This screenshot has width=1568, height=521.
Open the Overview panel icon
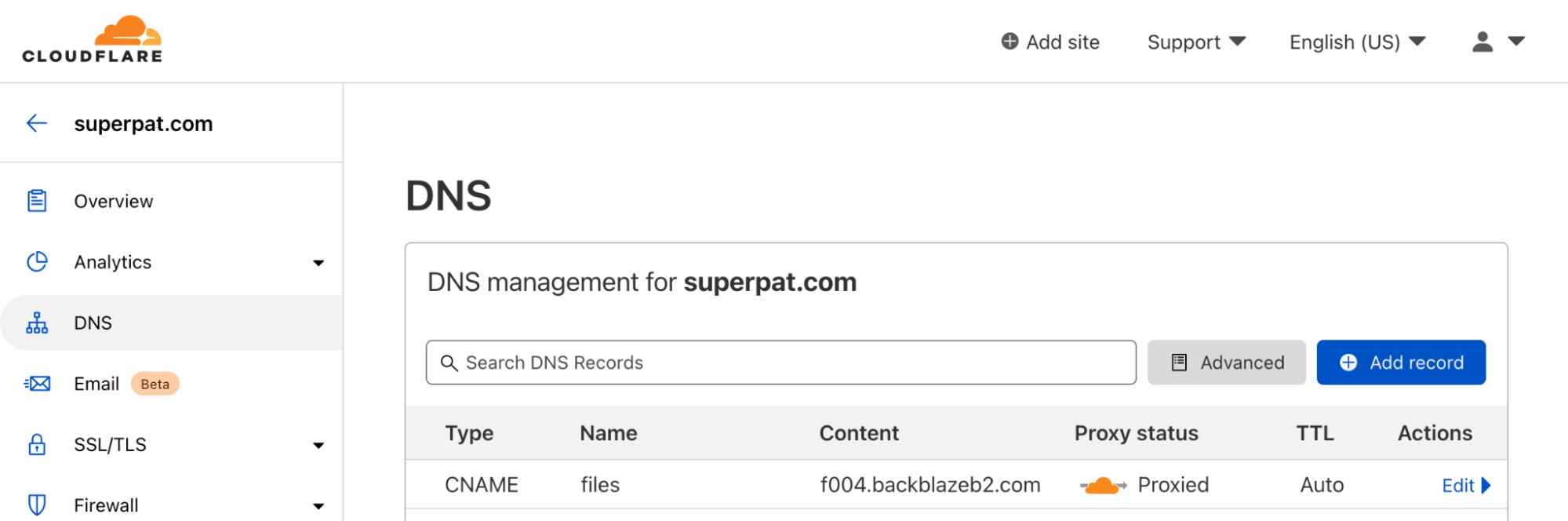coord(37,201)
